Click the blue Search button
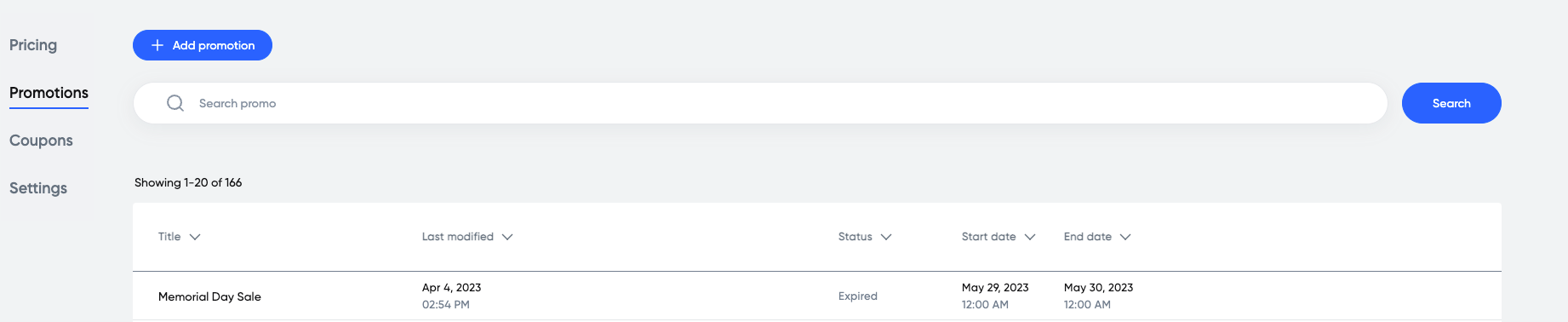The height and width of the screenshot is (322, 1568). coord(1451,103)
